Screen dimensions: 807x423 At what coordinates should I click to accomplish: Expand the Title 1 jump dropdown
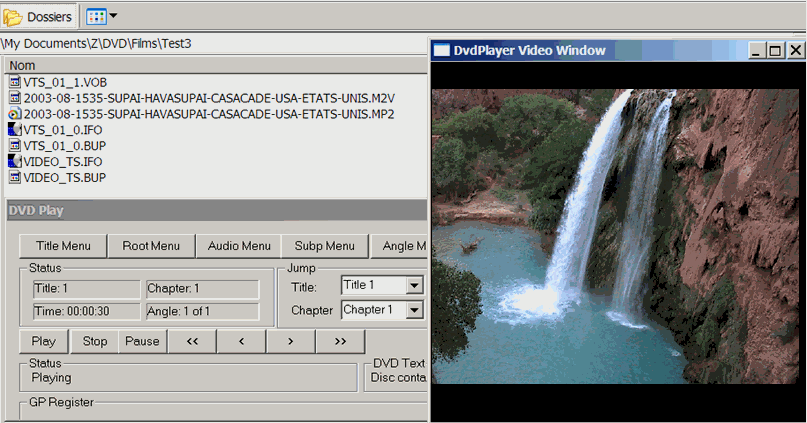tap(415, 286)
